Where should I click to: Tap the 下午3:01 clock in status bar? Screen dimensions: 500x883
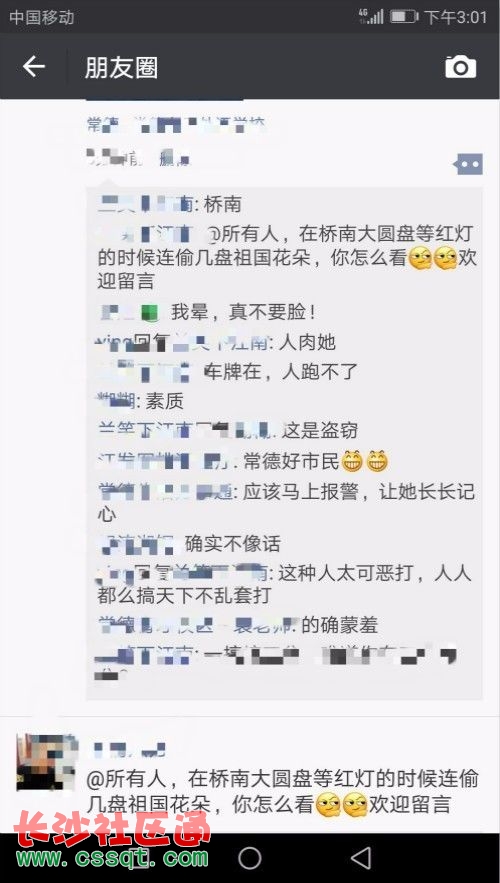(x=455, y=17)
